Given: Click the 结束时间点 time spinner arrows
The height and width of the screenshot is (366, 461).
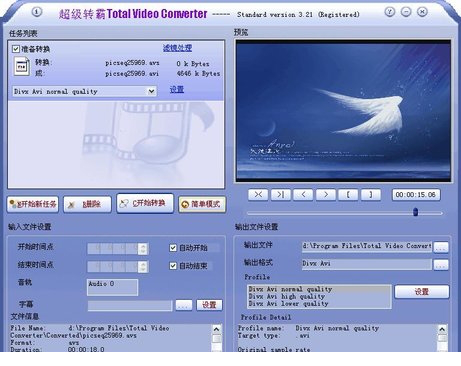Looking at the screenshot, I should [143, 266].
